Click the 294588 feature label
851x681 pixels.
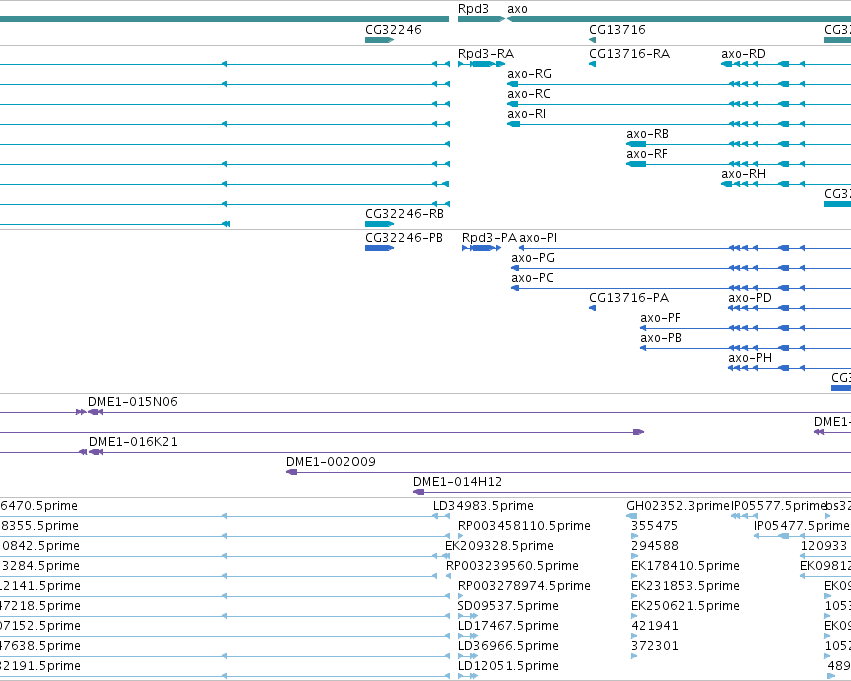(x=655, y=546)
